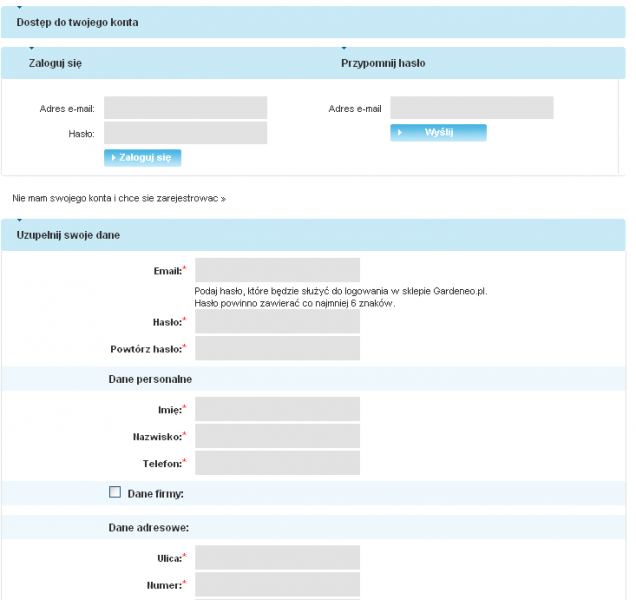Open the register link Nie mam swojego konta

tap(119, 198)
